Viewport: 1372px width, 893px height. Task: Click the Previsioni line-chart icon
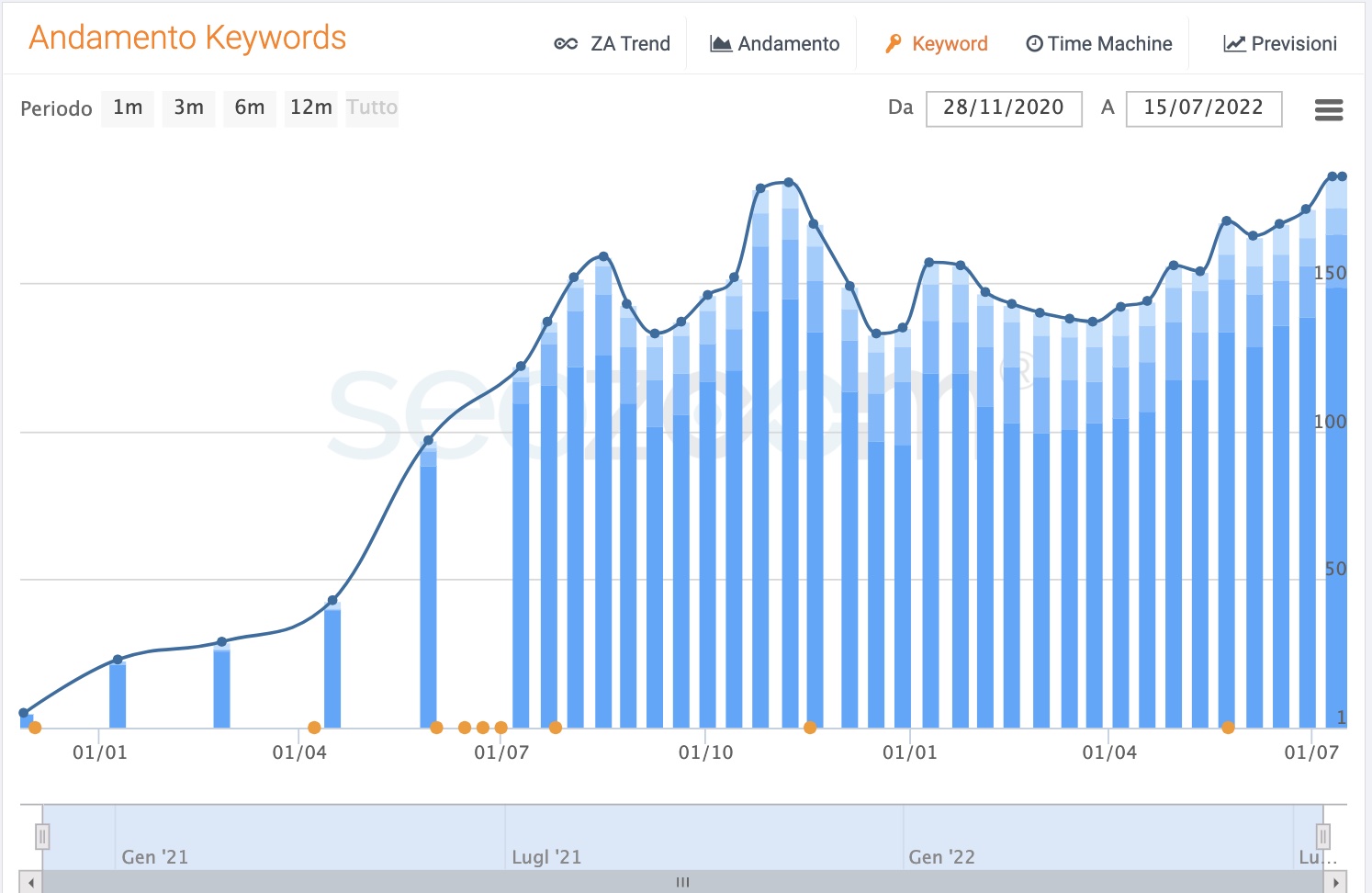1234,44
